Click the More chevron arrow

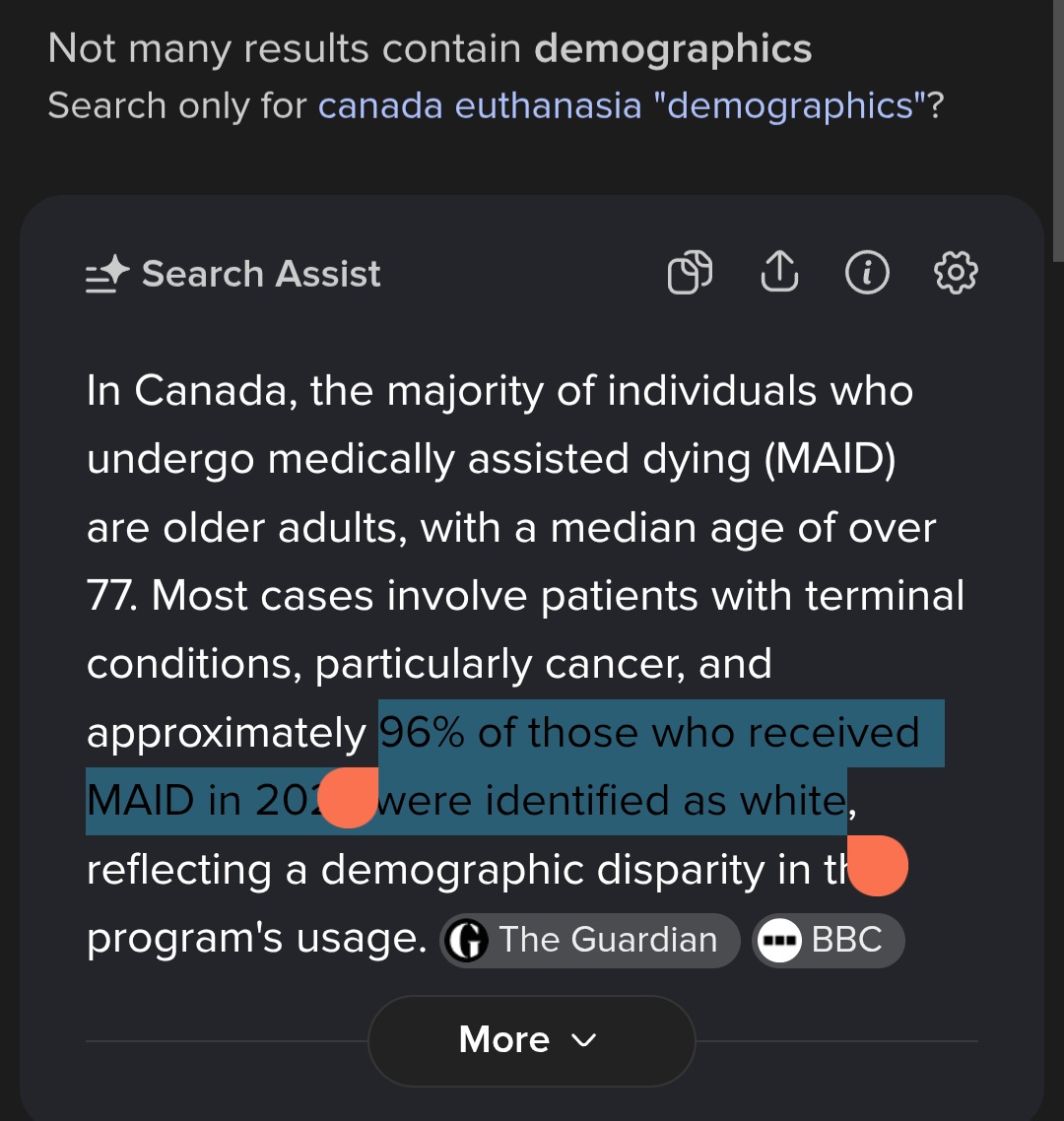(584, 1040)
